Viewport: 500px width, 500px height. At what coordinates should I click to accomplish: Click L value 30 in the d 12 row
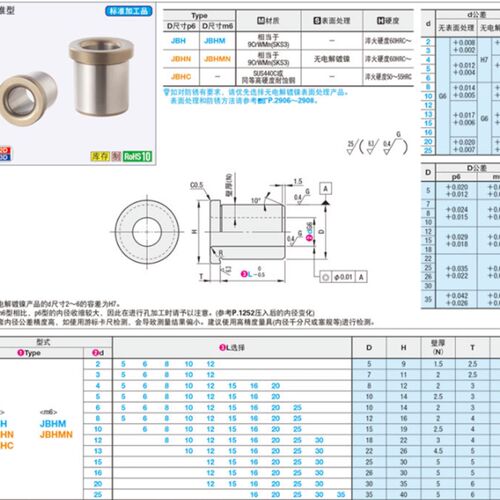319,440
